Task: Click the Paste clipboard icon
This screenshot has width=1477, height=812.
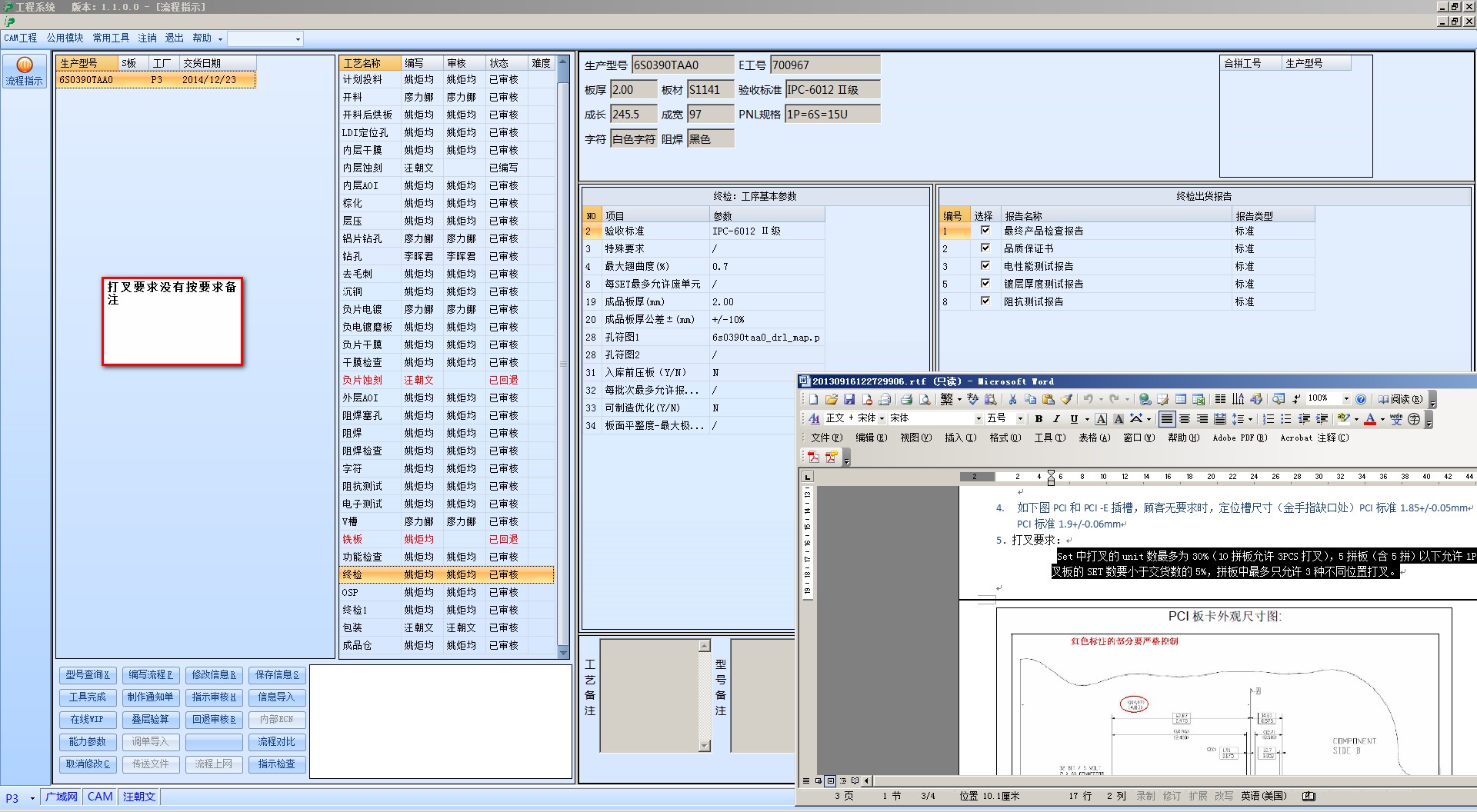Action: [1048, 399]
